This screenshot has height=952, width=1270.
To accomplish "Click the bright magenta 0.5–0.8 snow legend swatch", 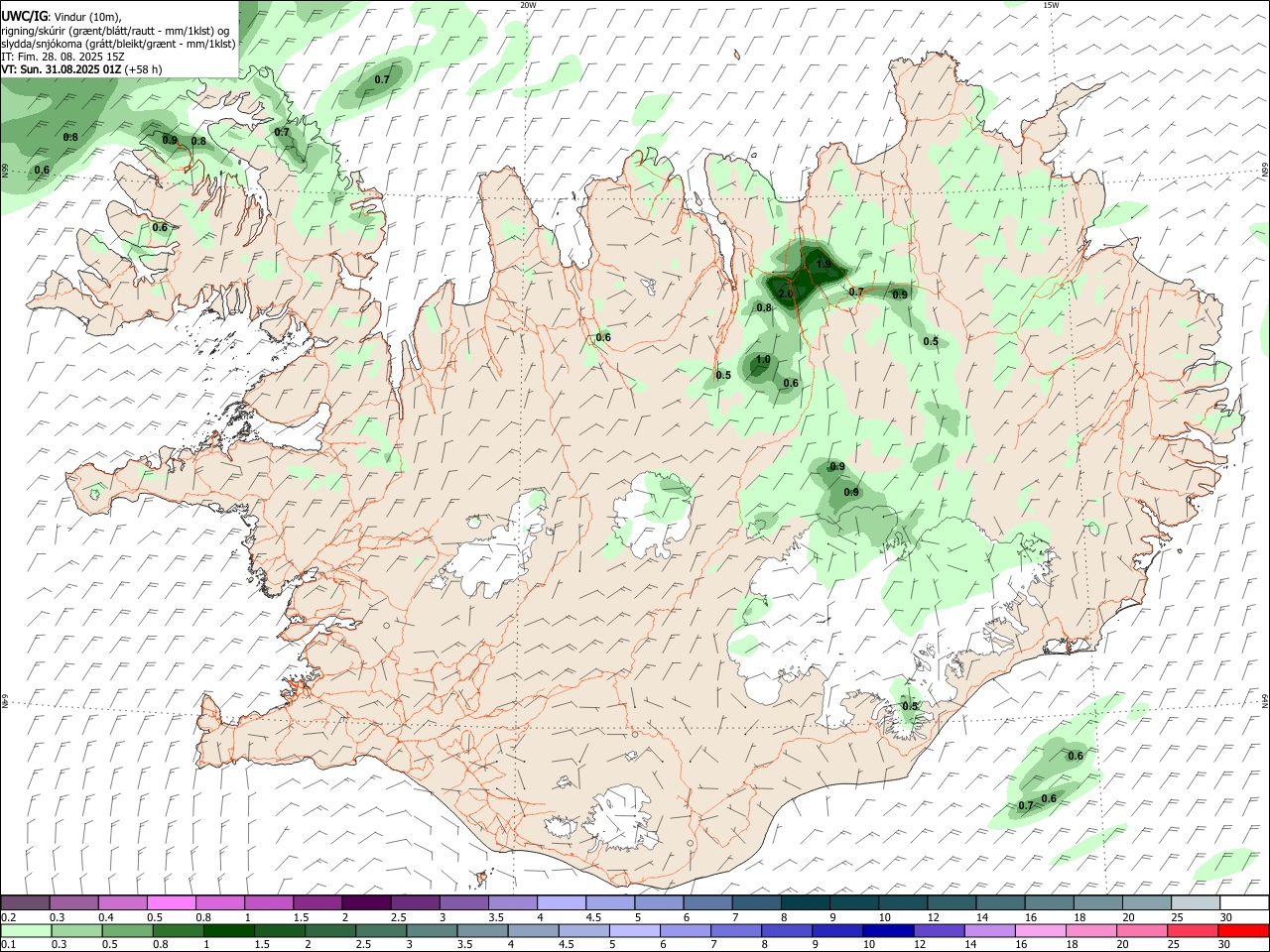I will (172, 902).
